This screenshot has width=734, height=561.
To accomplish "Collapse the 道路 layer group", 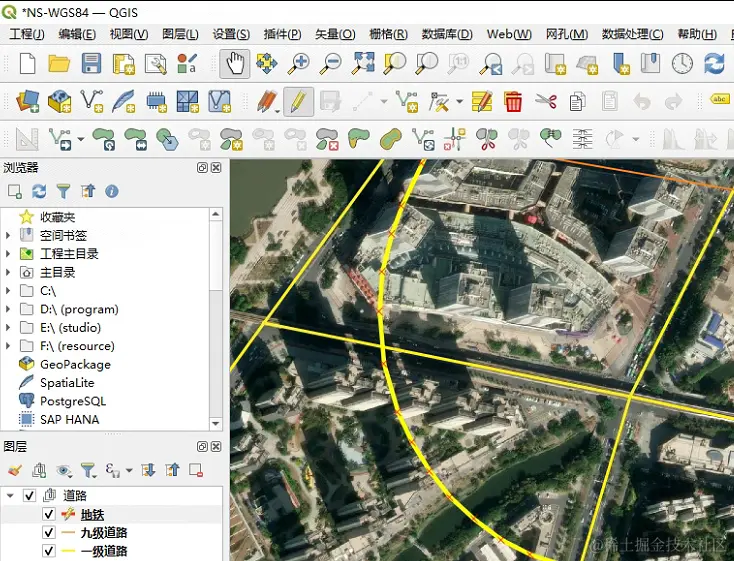I will point(10,495).
